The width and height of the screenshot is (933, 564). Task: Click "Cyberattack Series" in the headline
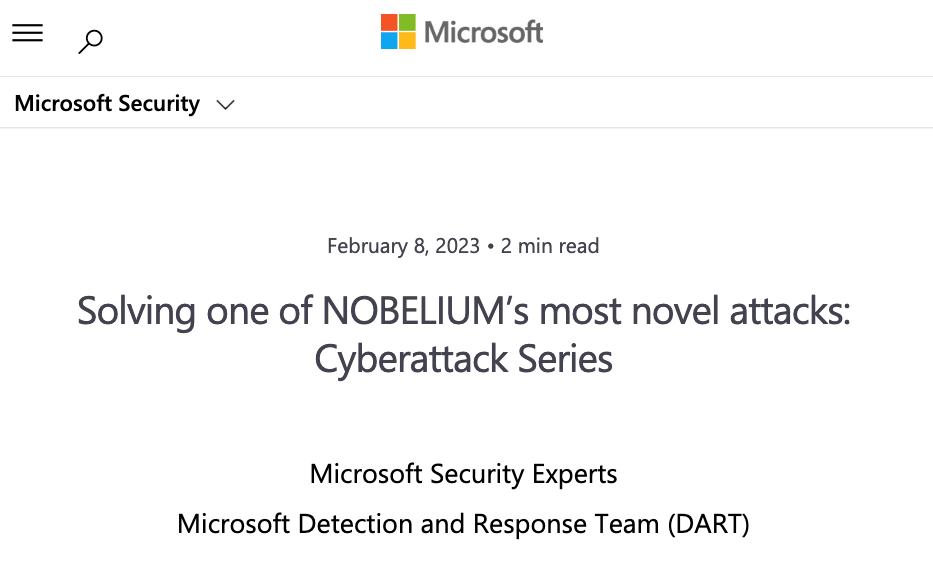(x=464, y=359)
